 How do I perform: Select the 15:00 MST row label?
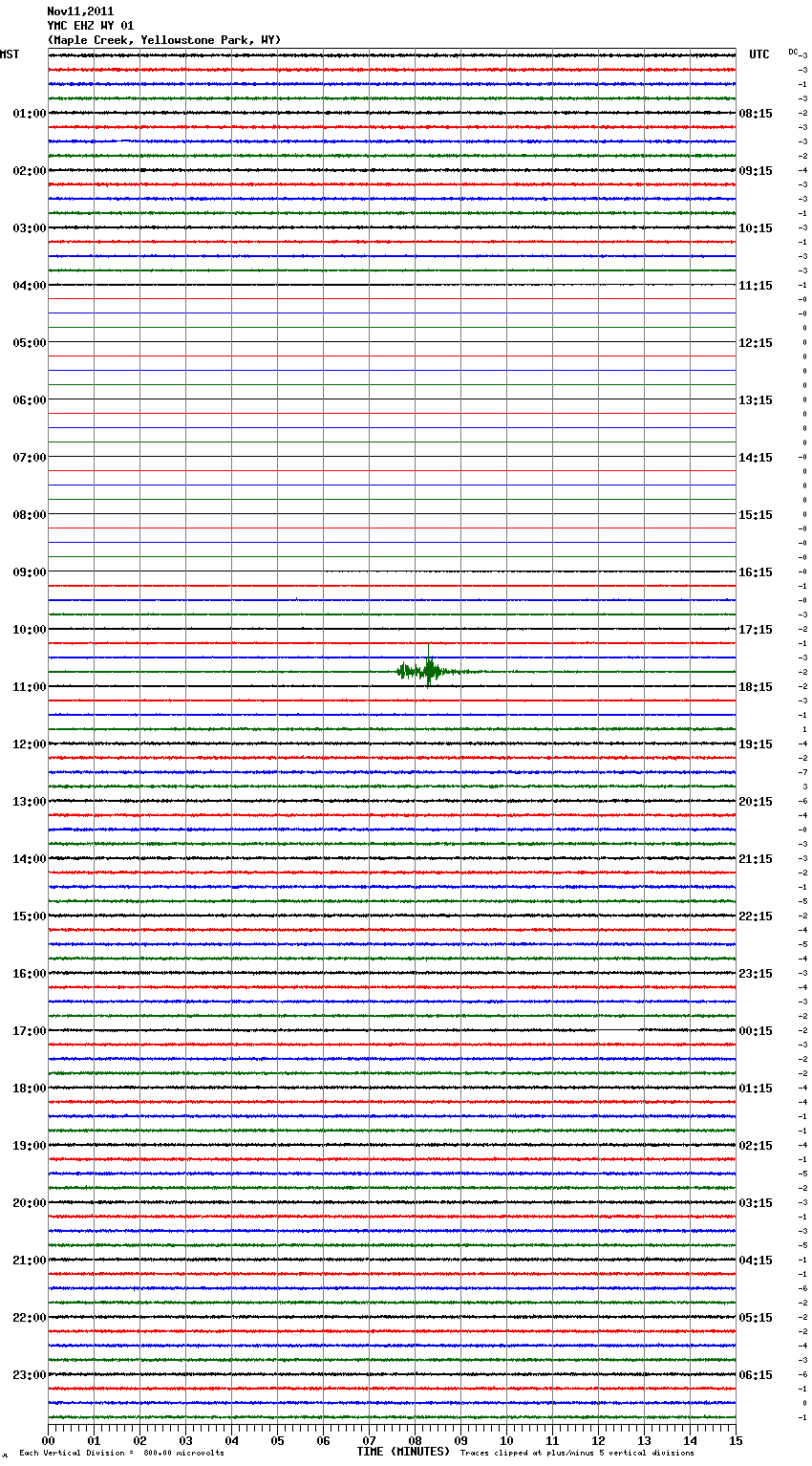click(30, 916)
